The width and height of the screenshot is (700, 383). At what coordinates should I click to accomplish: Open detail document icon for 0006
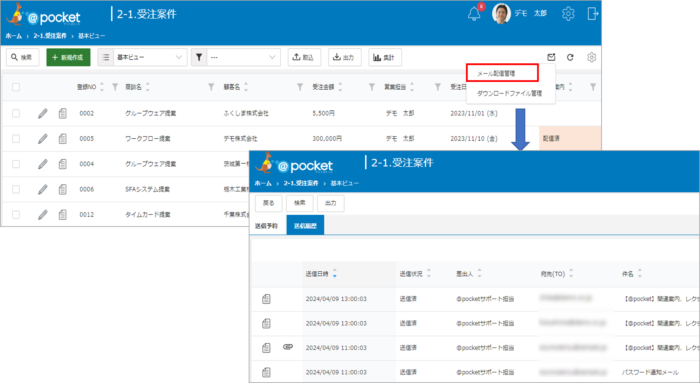point(62,189)
